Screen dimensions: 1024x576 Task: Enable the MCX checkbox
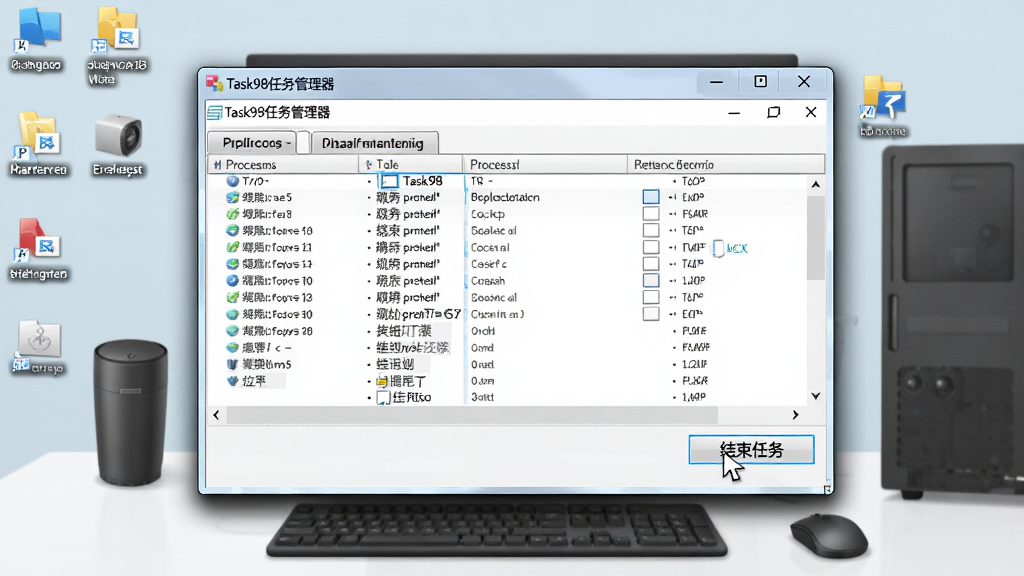pyautogui.click(x=718, y=248)
